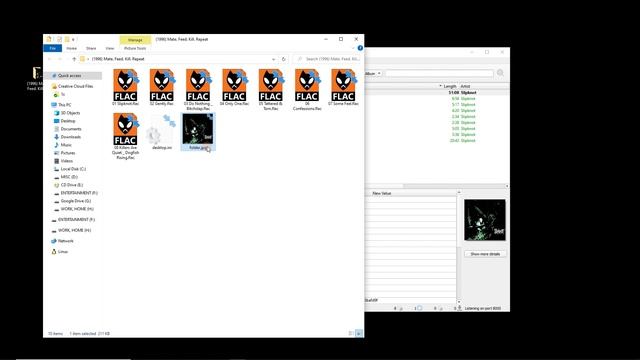Switch to large icons view in status bar
The height and width of the screenshot is (360, 640).
(x=359, y=333)
